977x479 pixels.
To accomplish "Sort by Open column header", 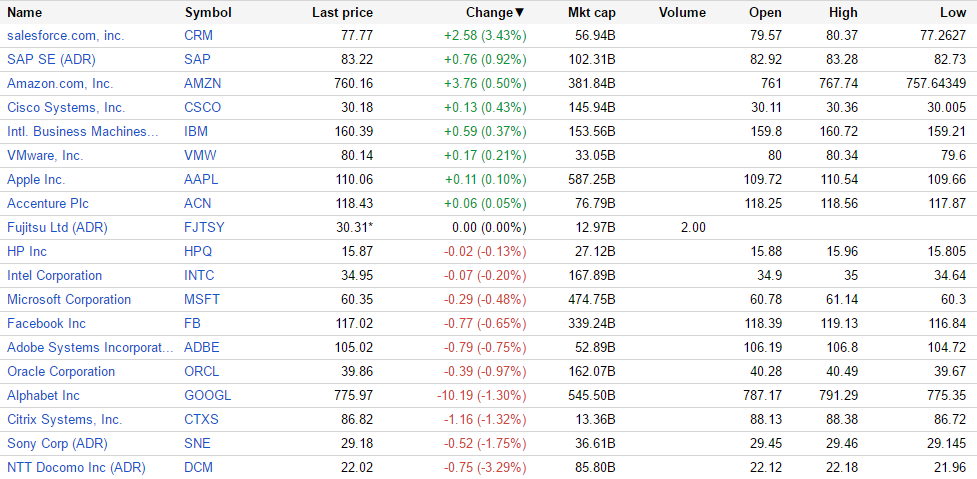I will tap(765, 13).
